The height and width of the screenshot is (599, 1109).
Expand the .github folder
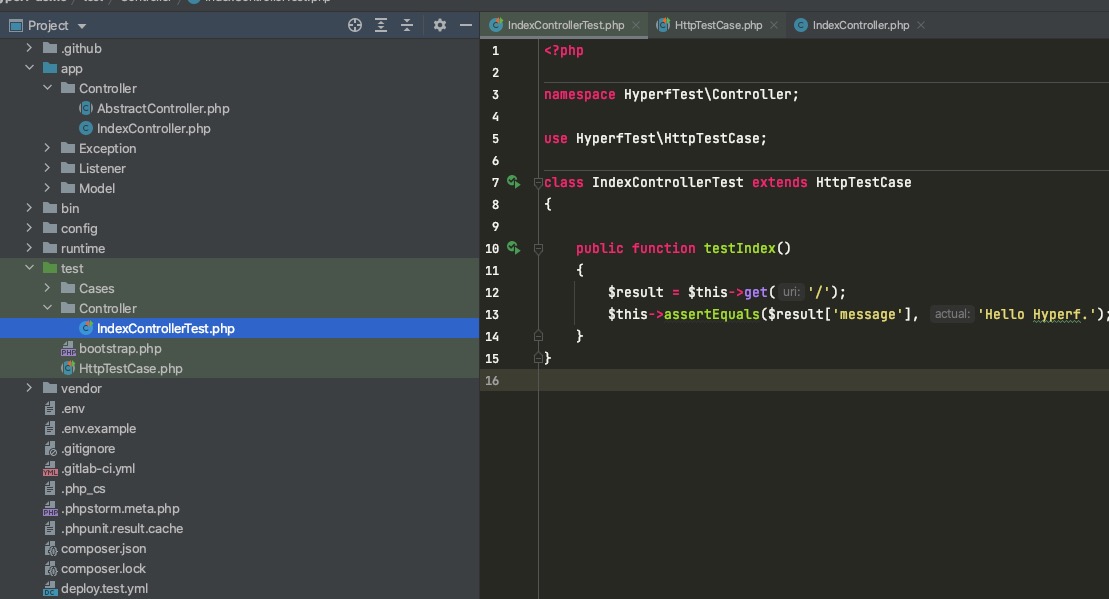pyautogui.click(x=29, y=48)
